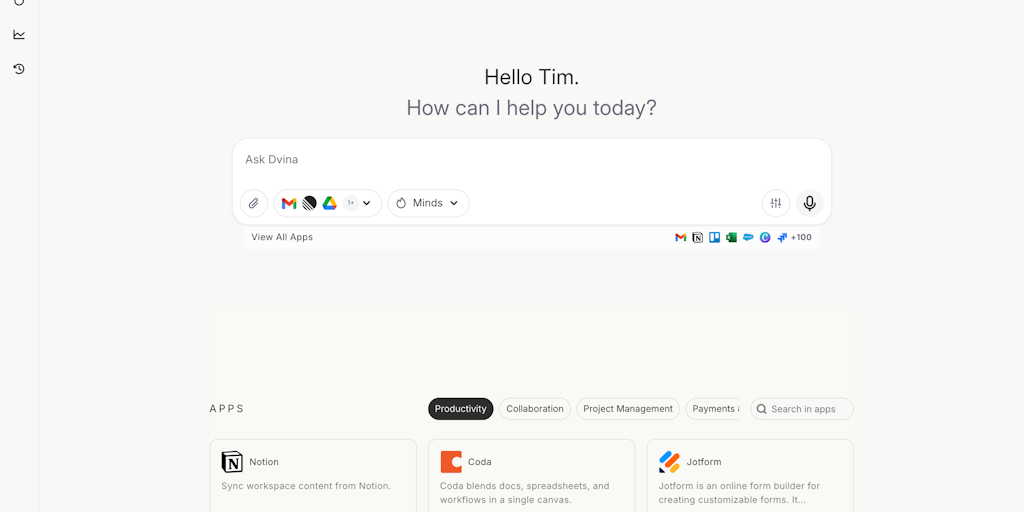Click the Excel icon in apps strip
Viewport: 1024px width, 512px height.
731,238
